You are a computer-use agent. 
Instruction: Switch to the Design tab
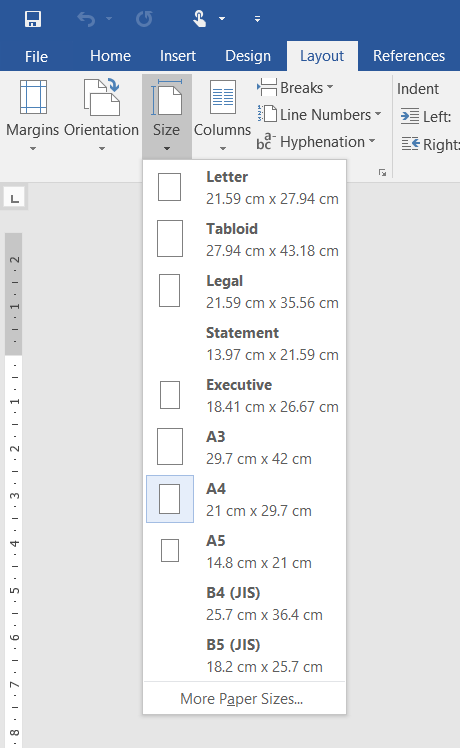coord(248,56)
